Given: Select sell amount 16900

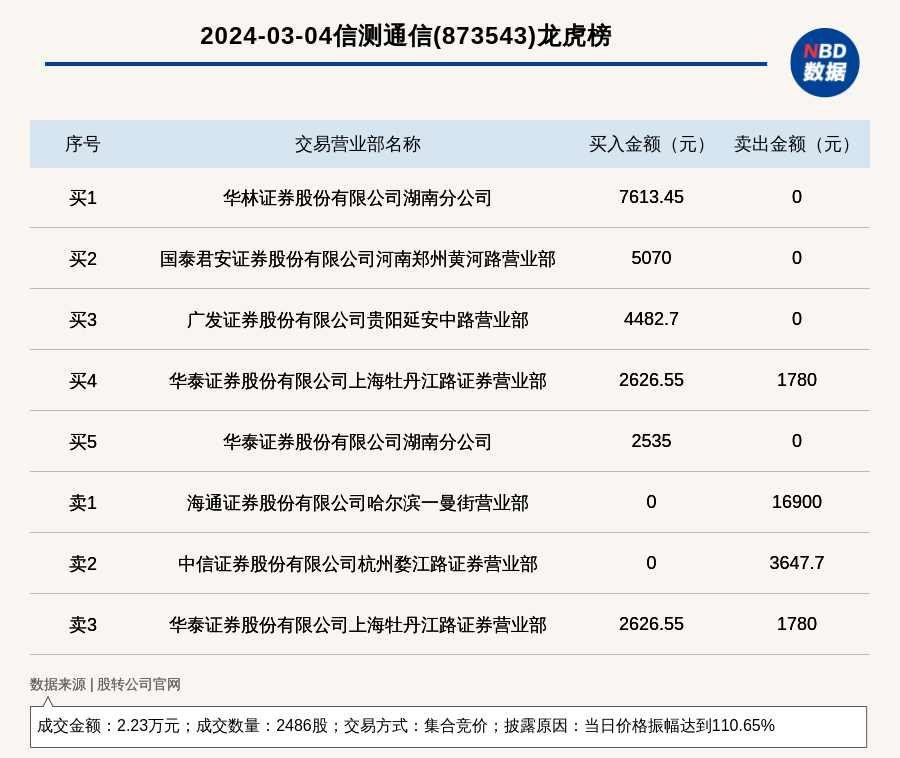Looking at the screenshot, I should 796,502.
